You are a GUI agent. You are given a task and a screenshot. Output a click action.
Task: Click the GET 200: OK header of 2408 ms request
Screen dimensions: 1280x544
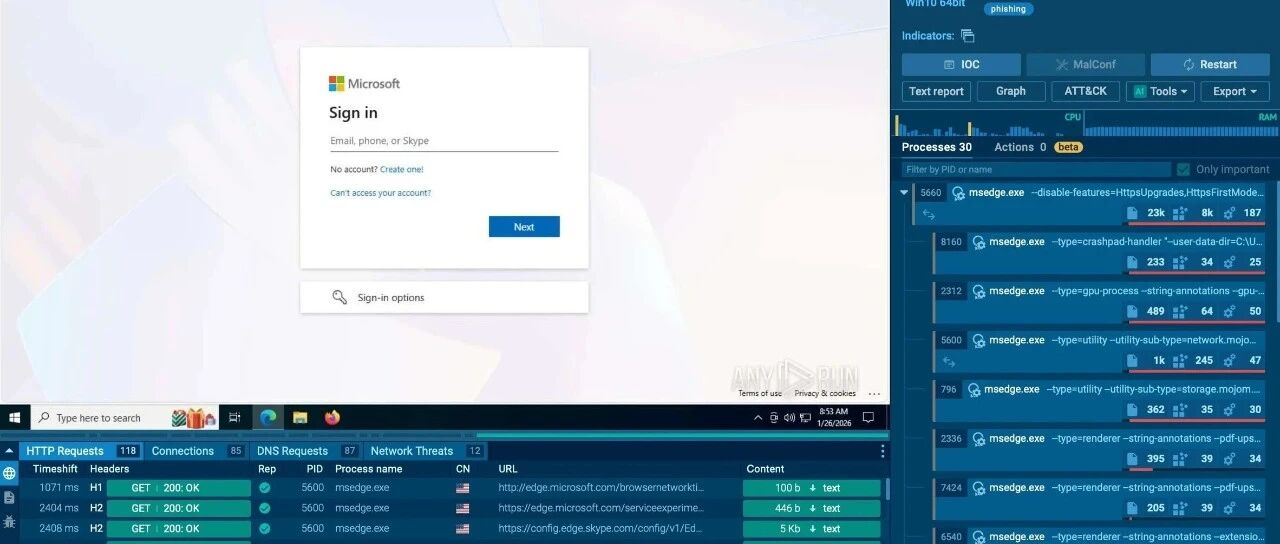click(x=178, y=528)
